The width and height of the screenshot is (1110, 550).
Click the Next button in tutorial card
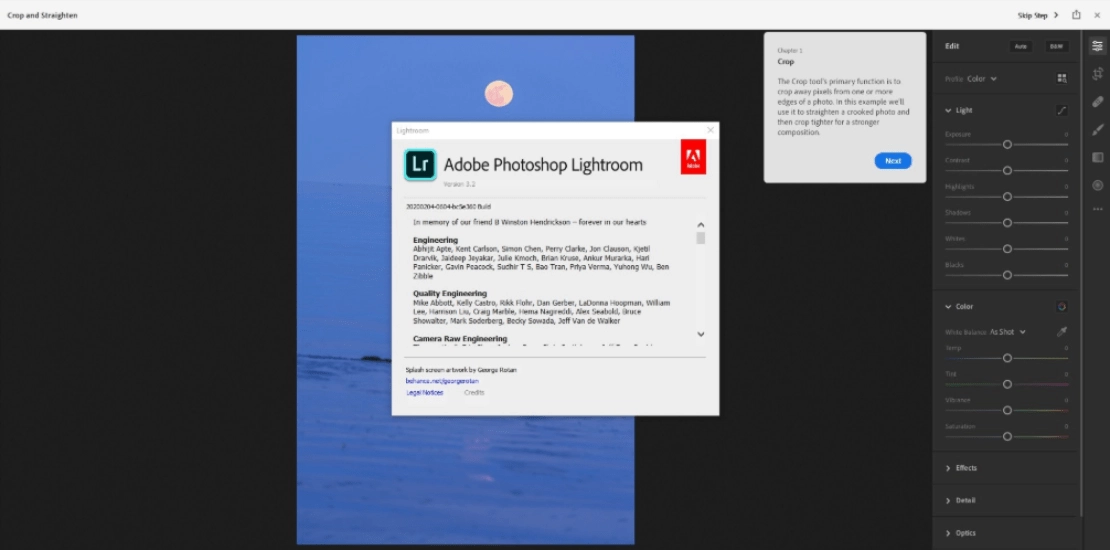(893, 161)
